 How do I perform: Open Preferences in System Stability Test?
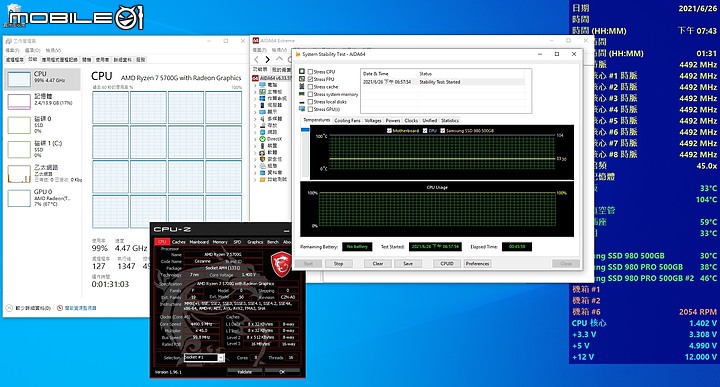click(x=477, y=264)
